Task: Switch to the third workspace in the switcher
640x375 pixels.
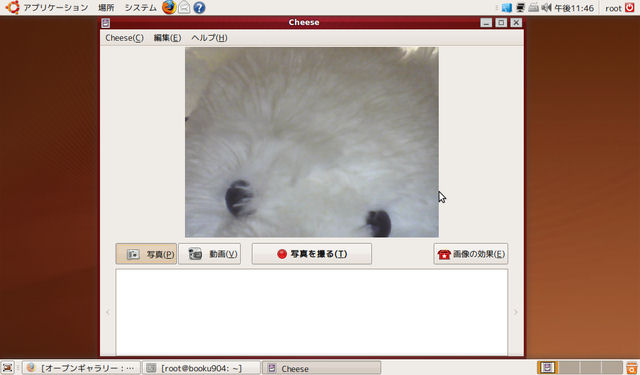Action: click(x=591, y=368)
